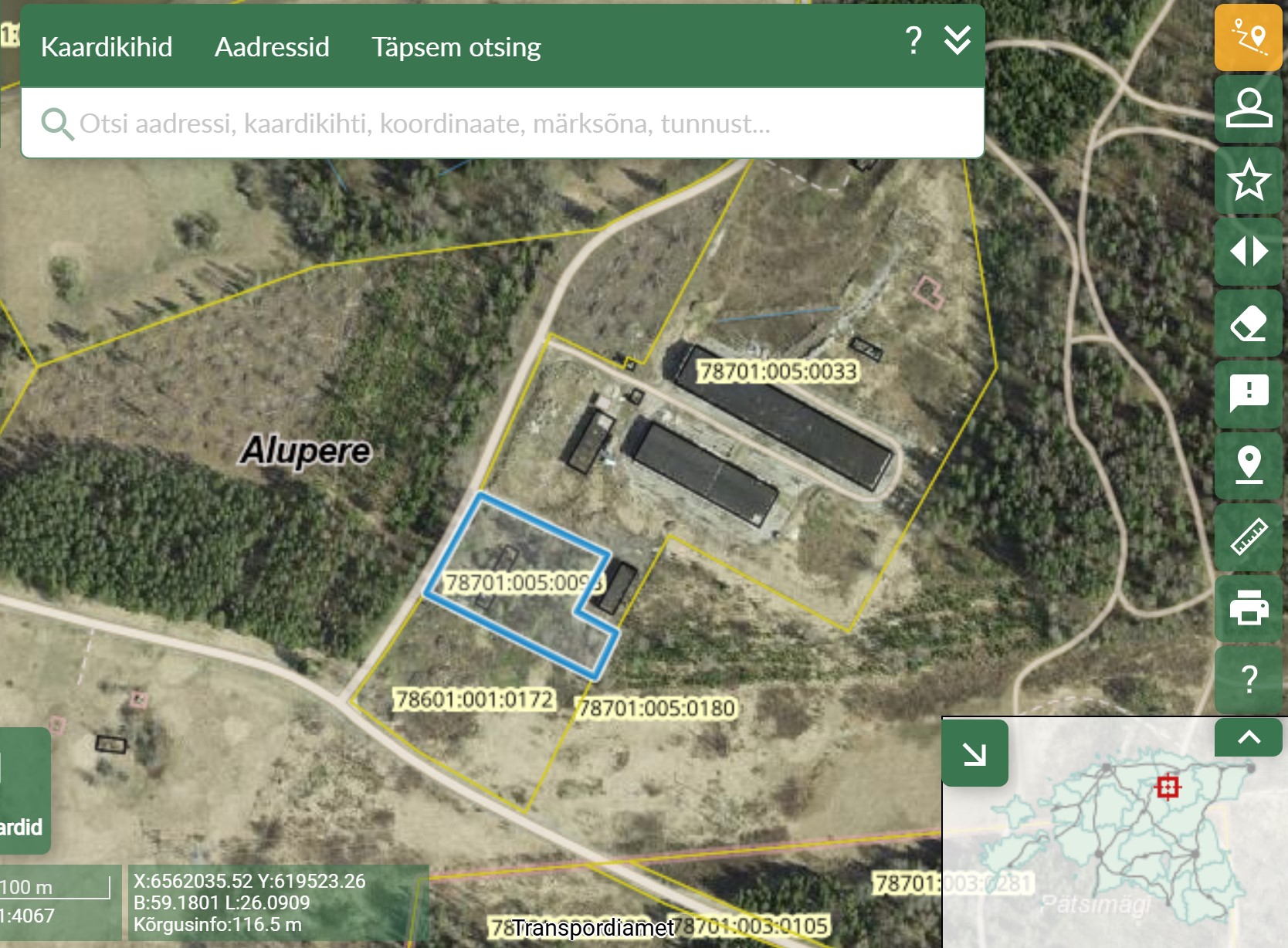1288x948 pixels.
Task: Open the feedback report icon
Action: coord(1248,394)
